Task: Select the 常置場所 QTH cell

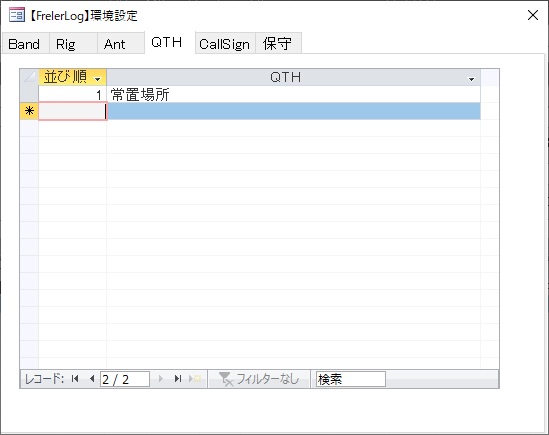Action: [x=294, y=95]
